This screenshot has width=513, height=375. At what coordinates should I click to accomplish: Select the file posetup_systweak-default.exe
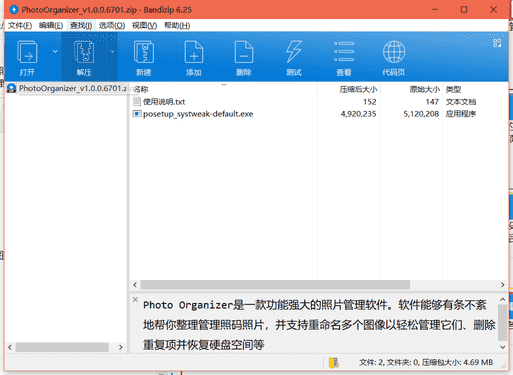pos(198,114)
